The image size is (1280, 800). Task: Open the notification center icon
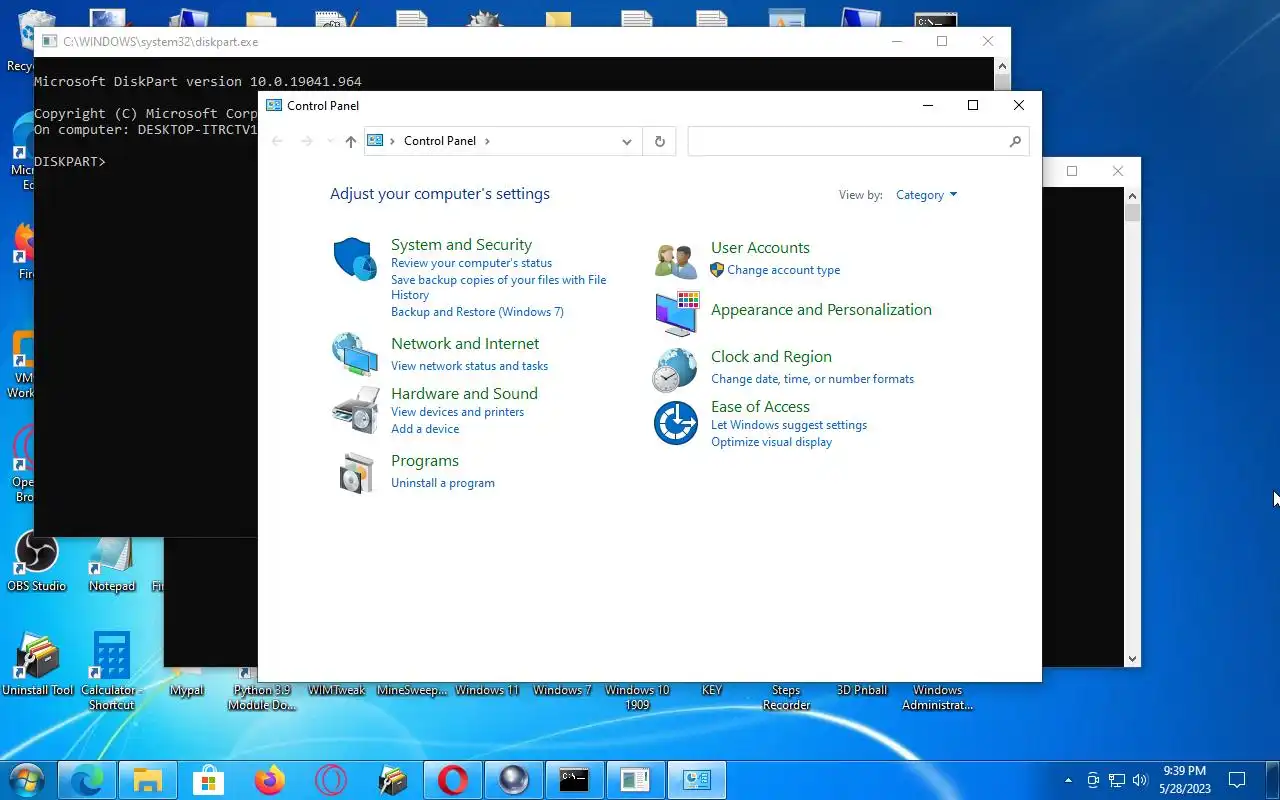point(1237,780)
